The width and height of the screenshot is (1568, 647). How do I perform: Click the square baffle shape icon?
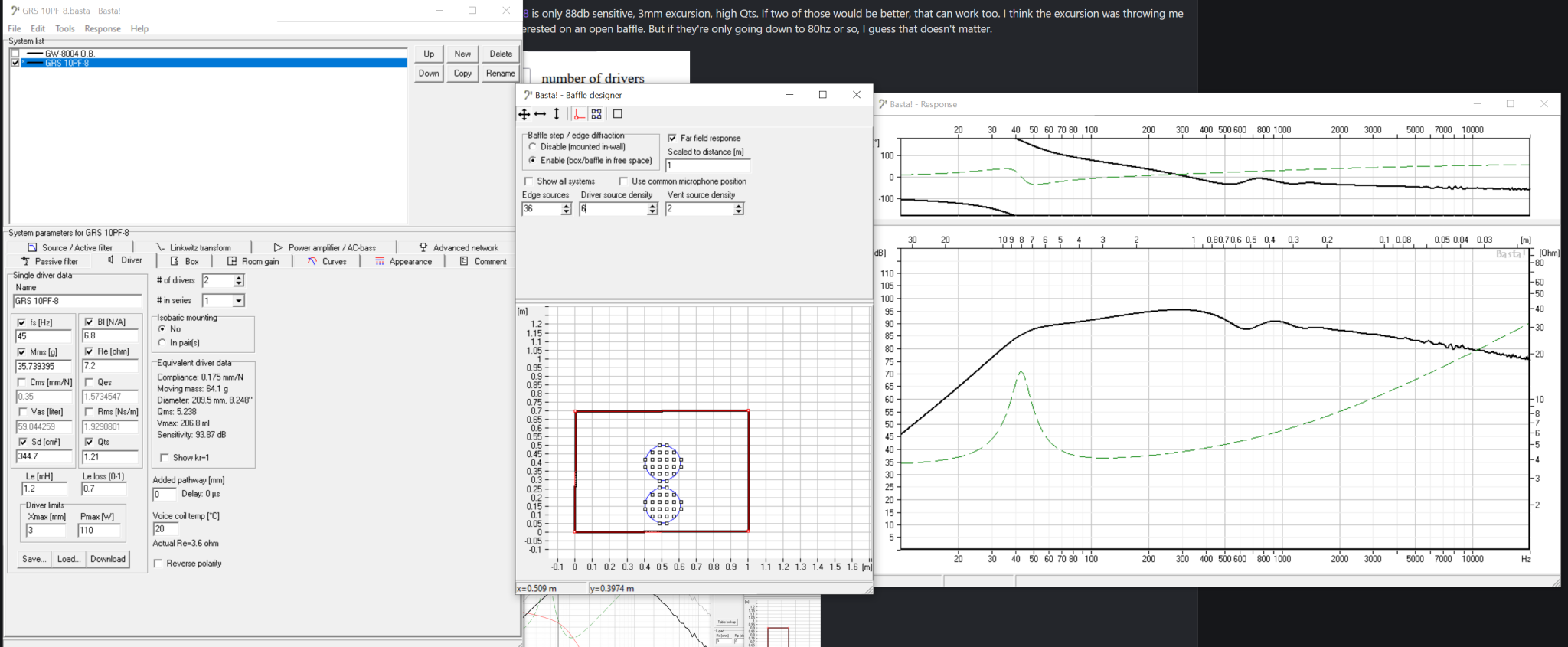(618, 114)
